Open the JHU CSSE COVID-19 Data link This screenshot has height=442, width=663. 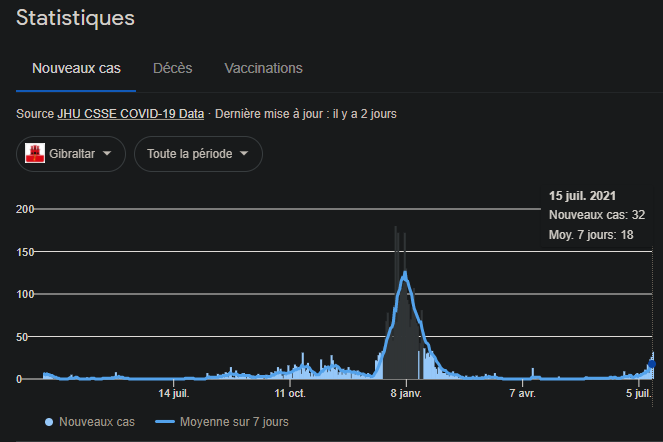(x=131, y=114)
